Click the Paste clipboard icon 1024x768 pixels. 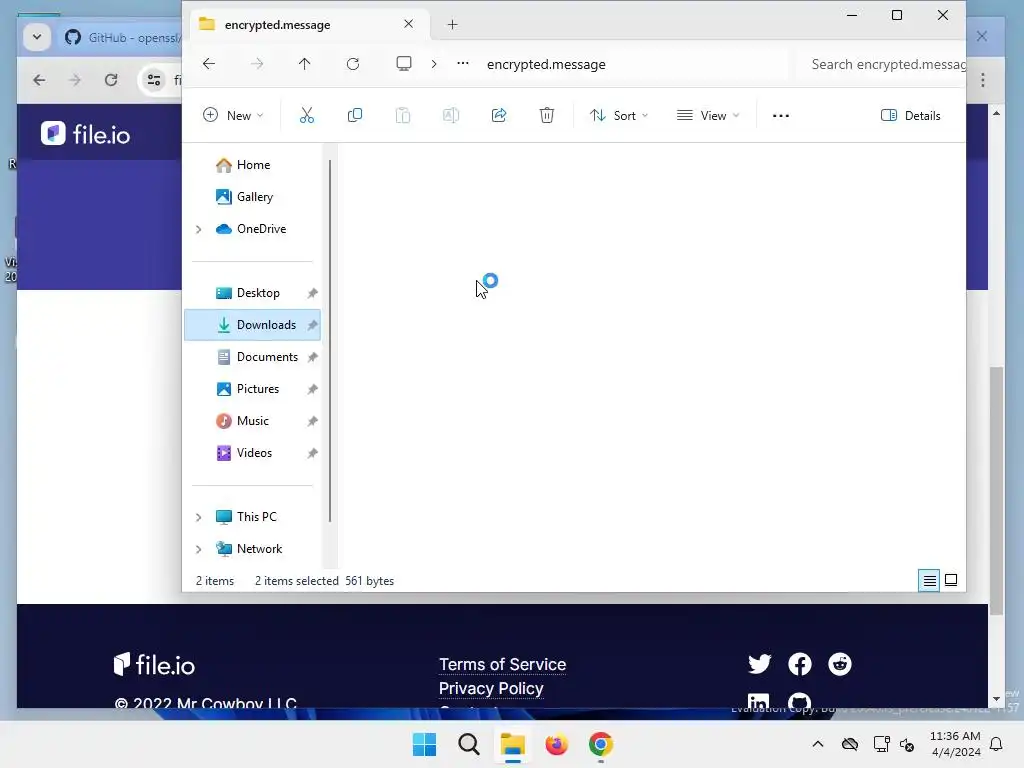(403, 116)
